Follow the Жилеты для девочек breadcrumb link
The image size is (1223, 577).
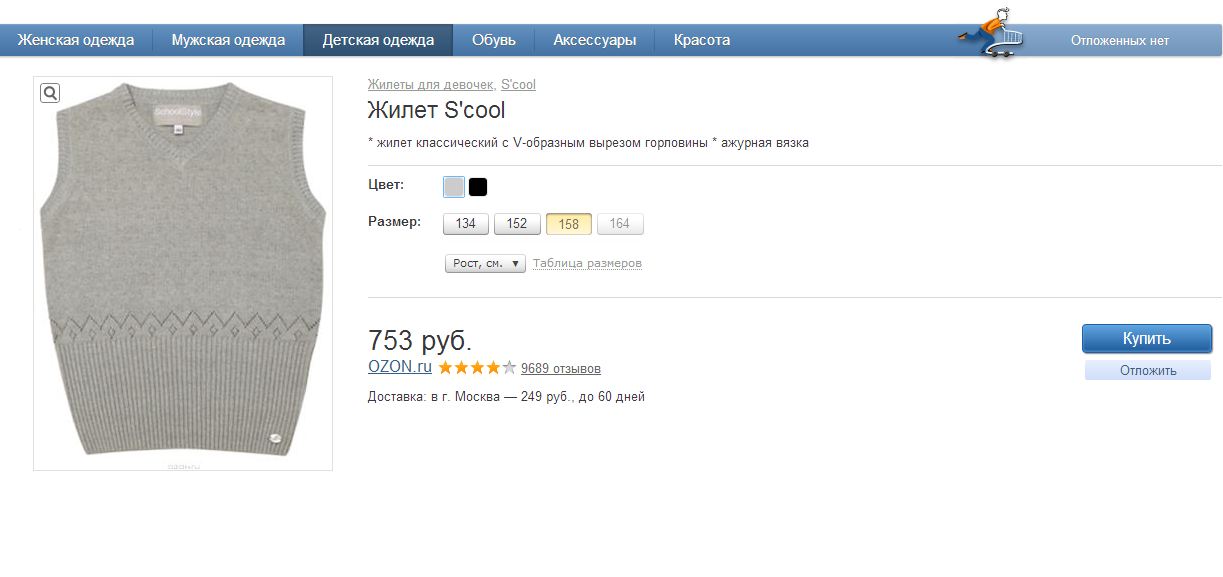(431, 85)
